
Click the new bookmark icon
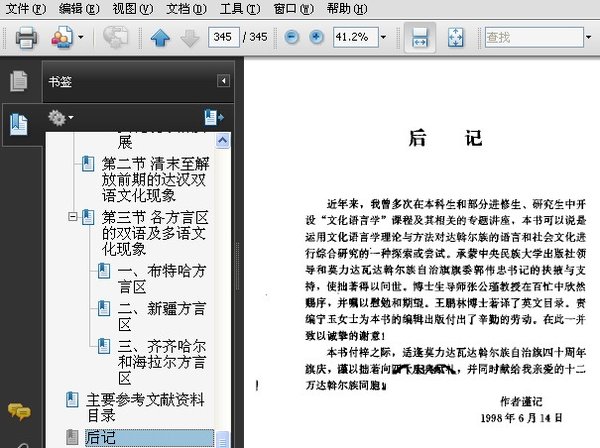[214, 117]
